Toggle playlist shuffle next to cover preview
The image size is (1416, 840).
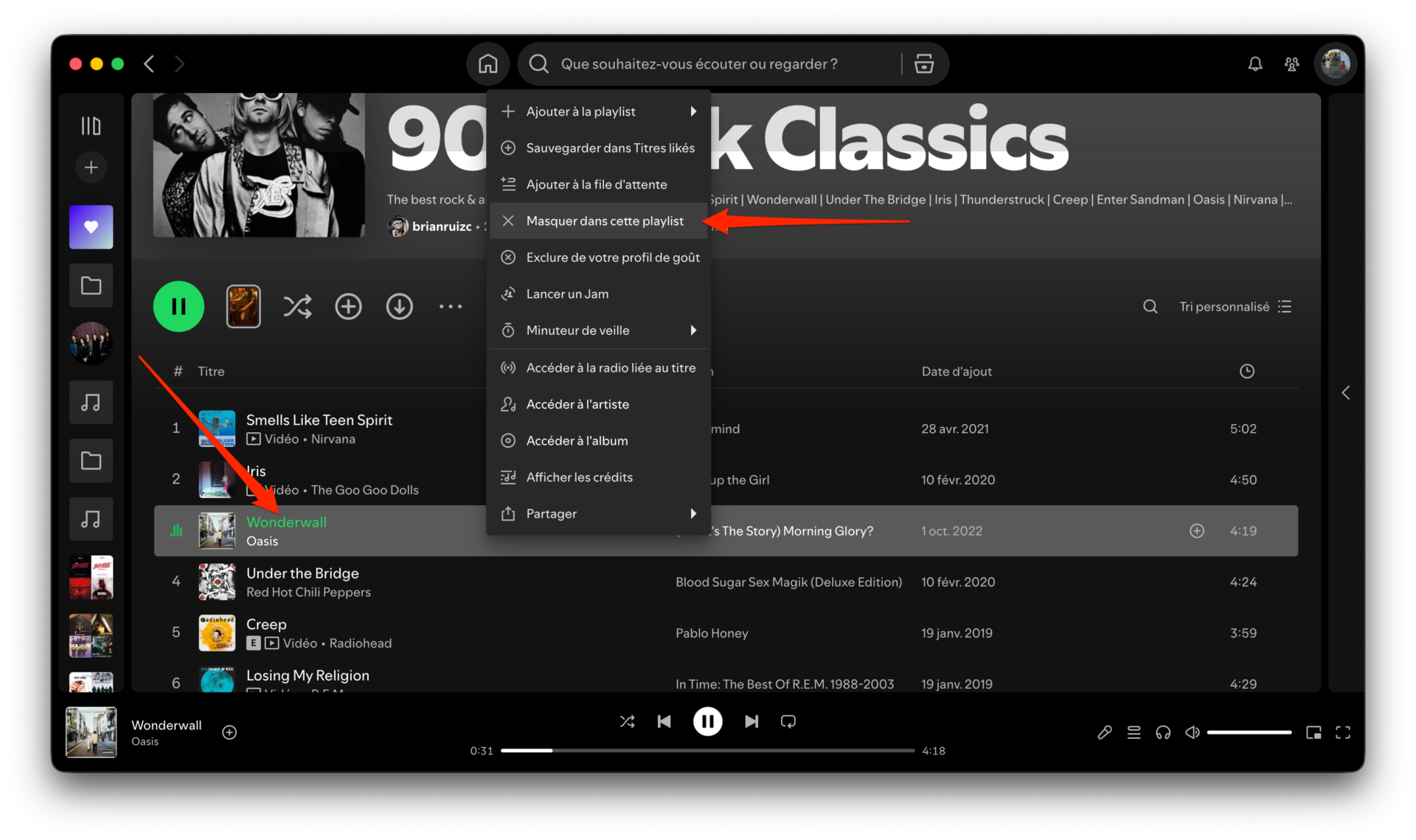coord(297,306)
